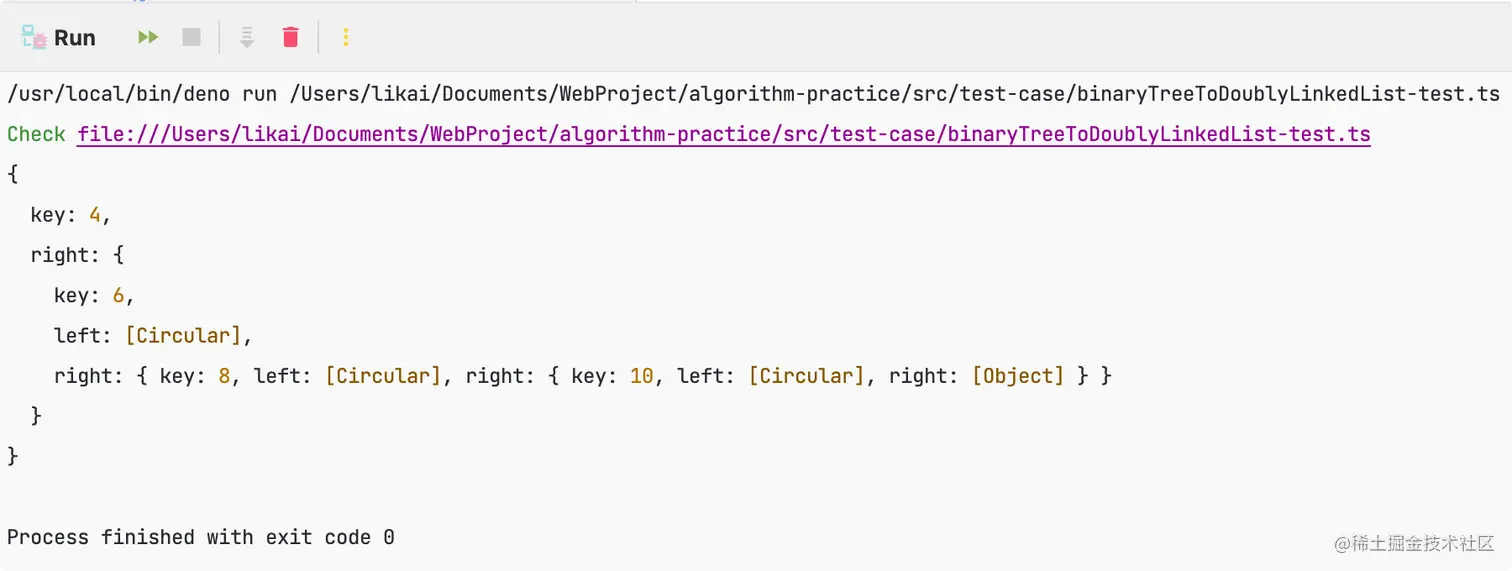Click the scroll-to-end down arrow icon
Image resolution: width=1512 pixels, height=571 pixels.
coord(247,37)
